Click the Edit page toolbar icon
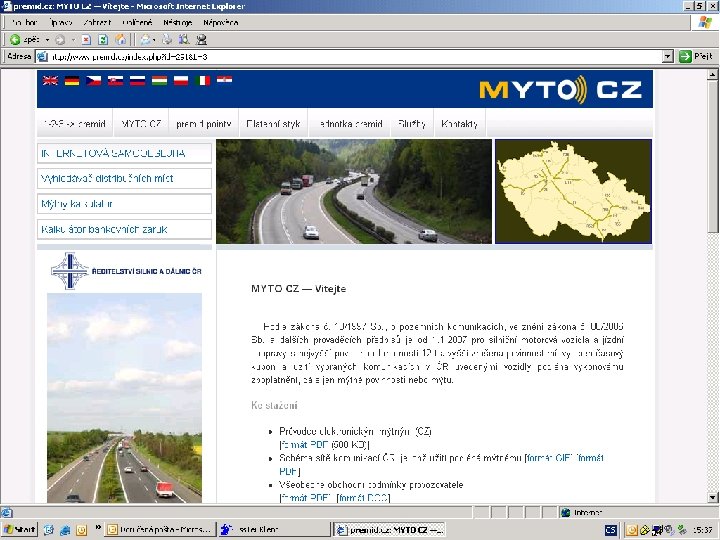 point(184,40)
